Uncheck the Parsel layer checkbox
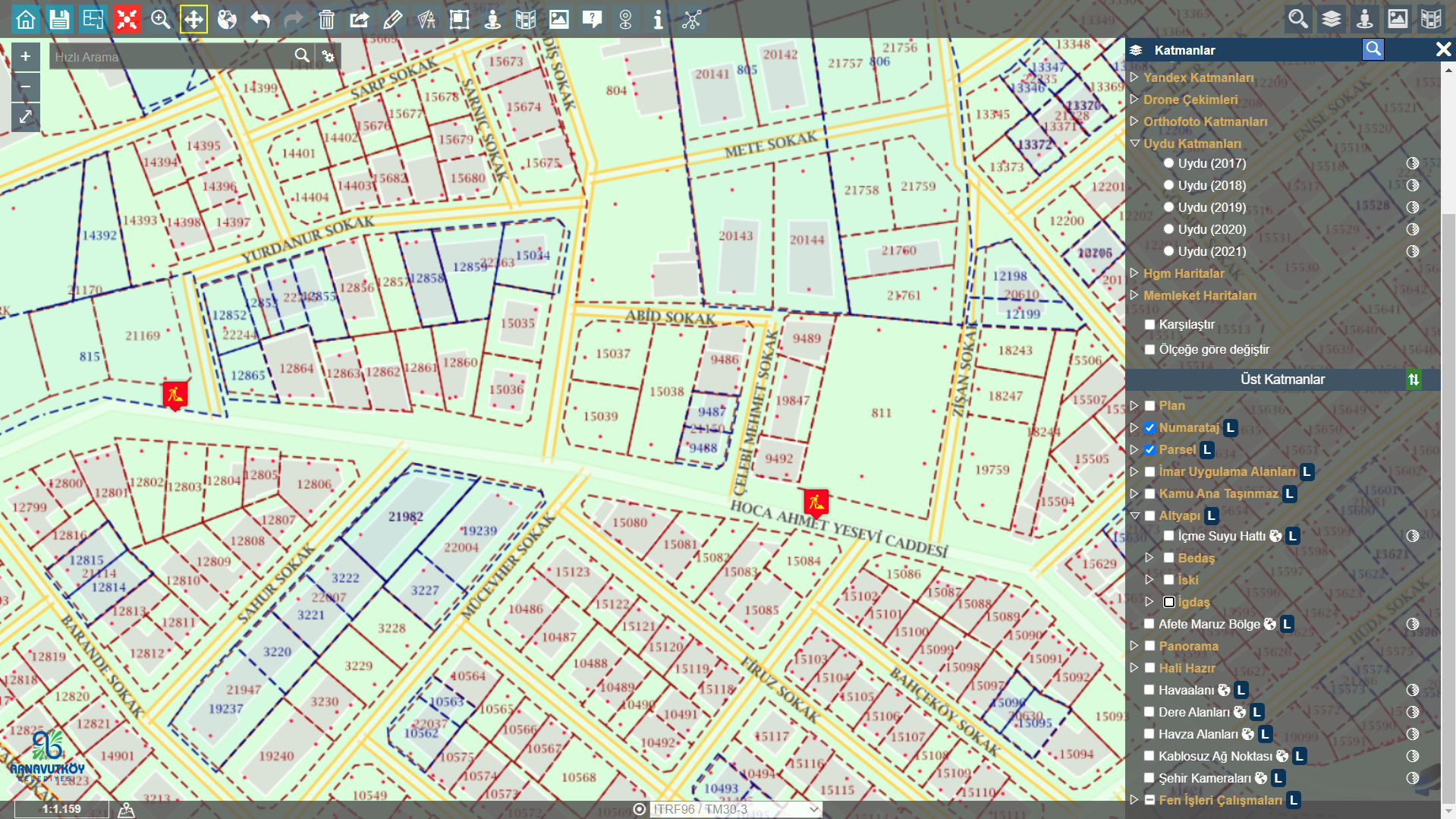 [x=1150, y=449]
